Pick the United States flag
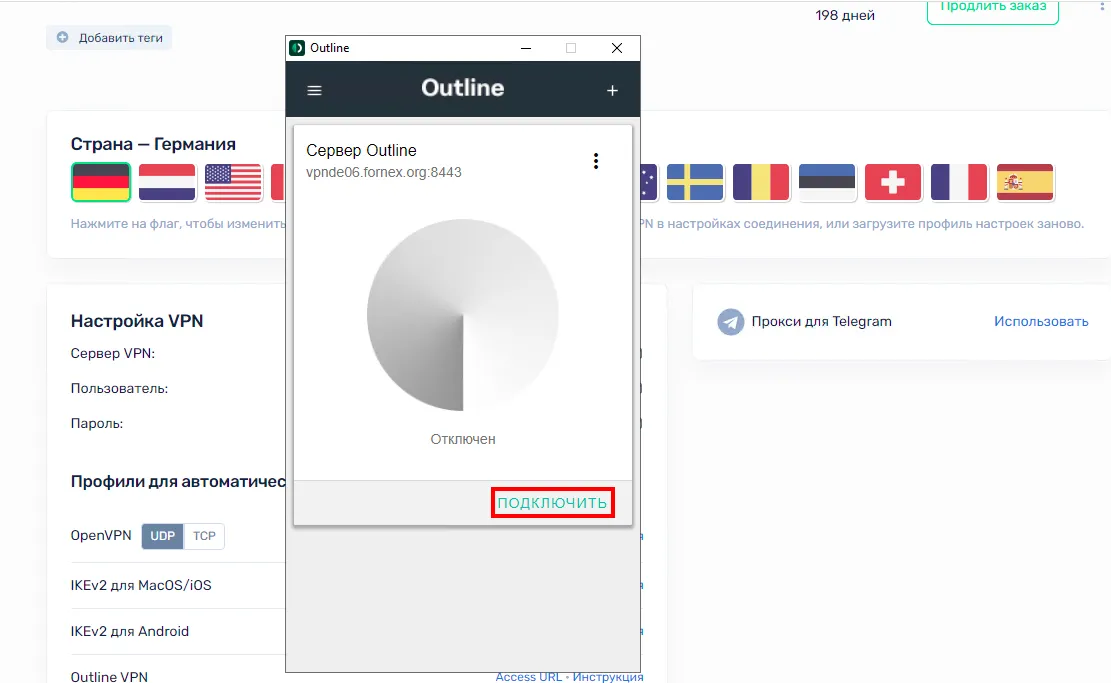The height and width of the screenshot is (683, 1111). [x=233, y=182]
